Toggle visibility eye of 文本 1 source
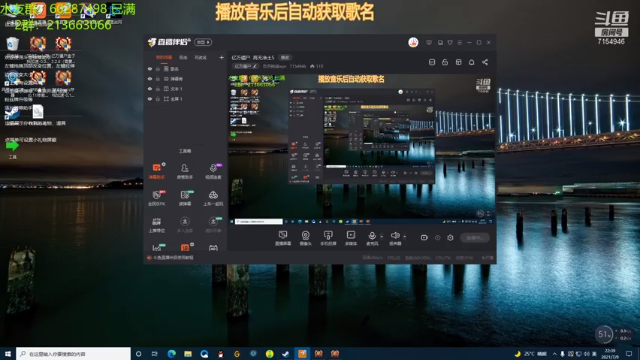This screenshot has width=640, height=360. [150, 89]
